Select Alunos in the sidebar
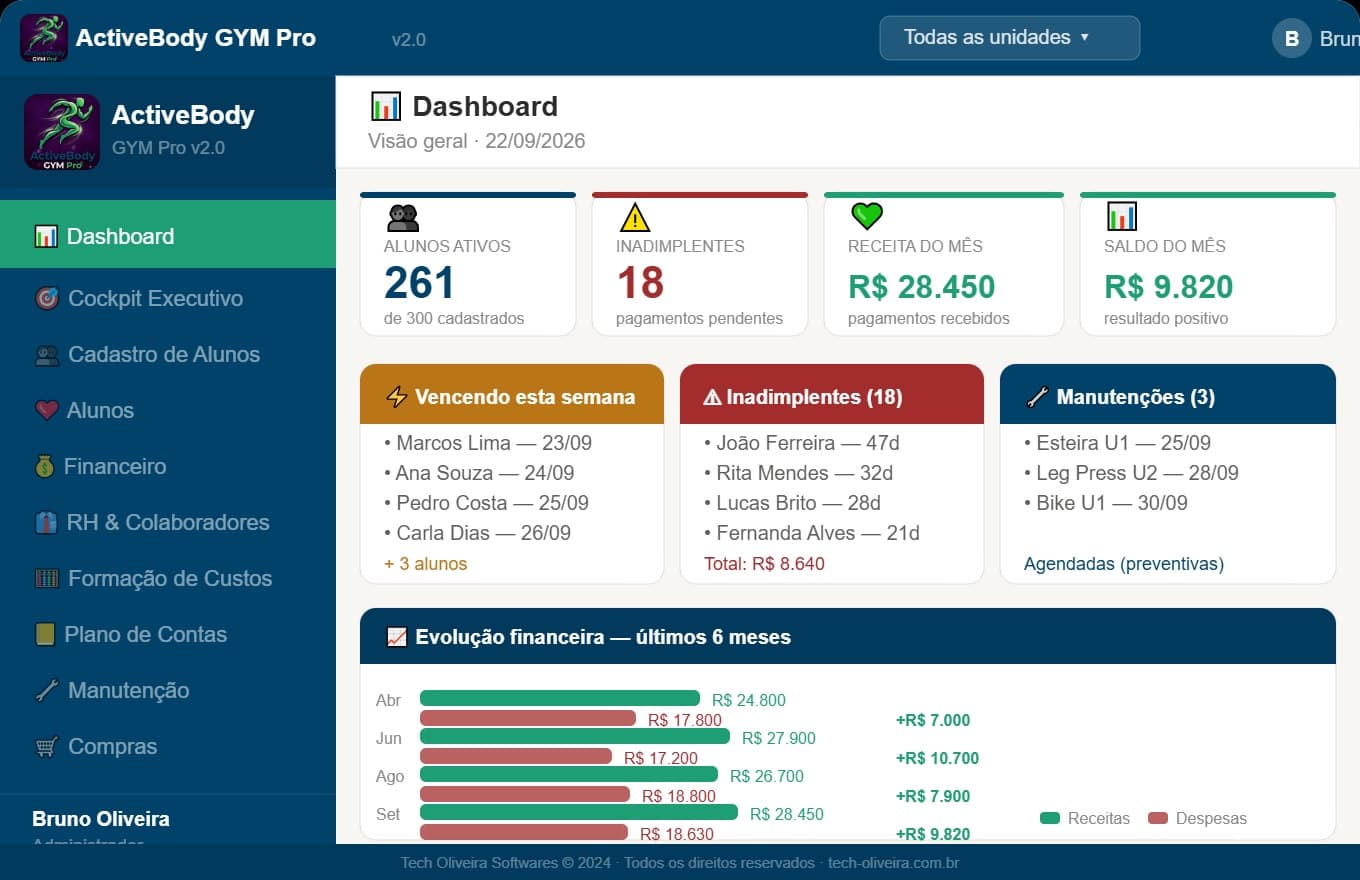 pos(168,410)
